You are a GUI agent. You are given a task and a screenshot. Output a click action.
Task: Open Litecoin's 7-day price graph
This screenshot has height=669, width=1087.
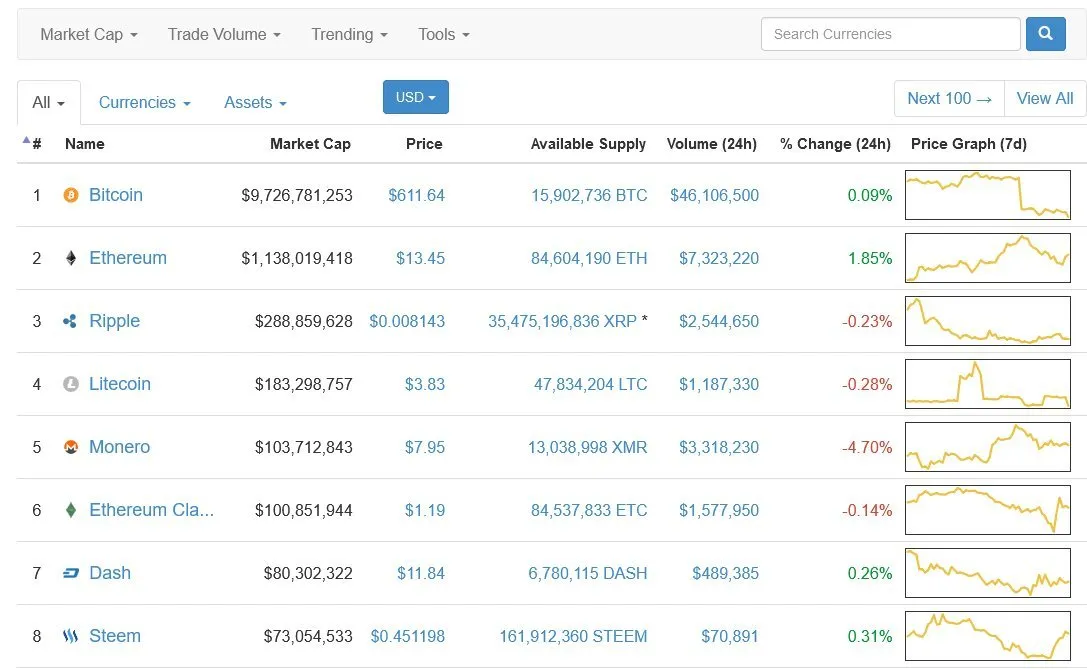pyautogui.click(x=988, y=384)
